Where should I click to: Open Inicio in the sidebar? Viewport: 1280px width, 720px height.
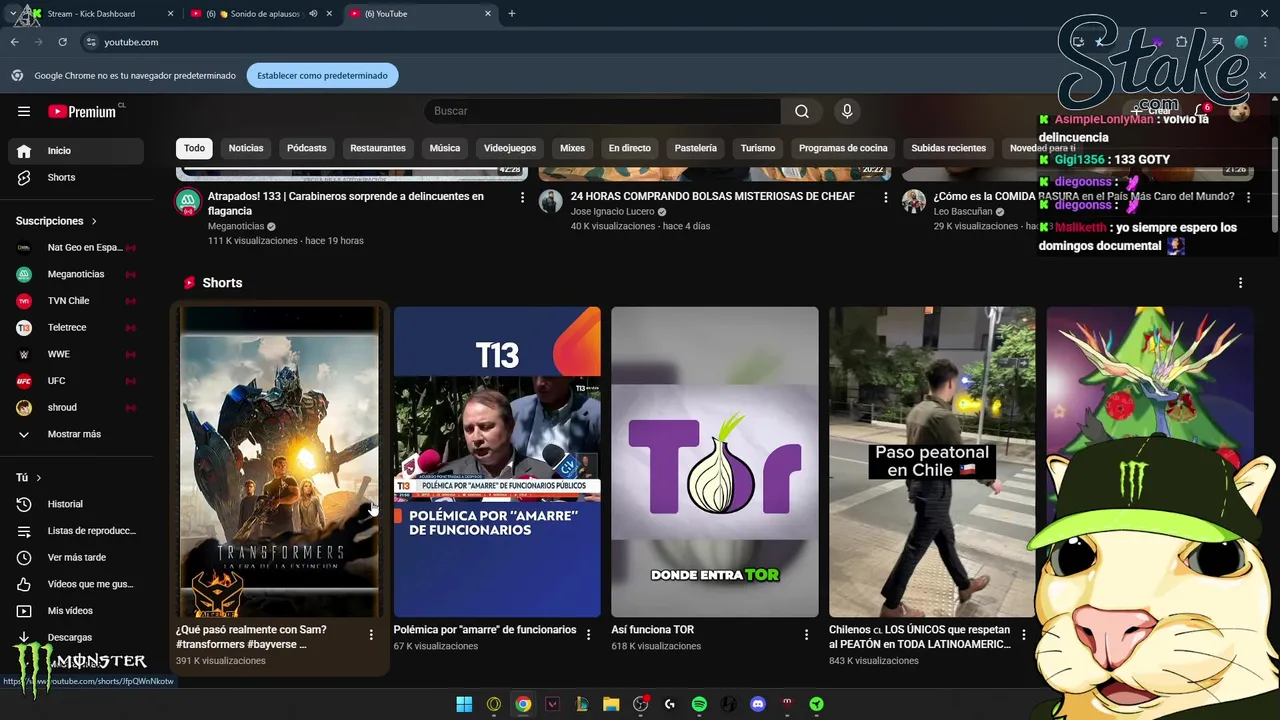click(76, 150)
